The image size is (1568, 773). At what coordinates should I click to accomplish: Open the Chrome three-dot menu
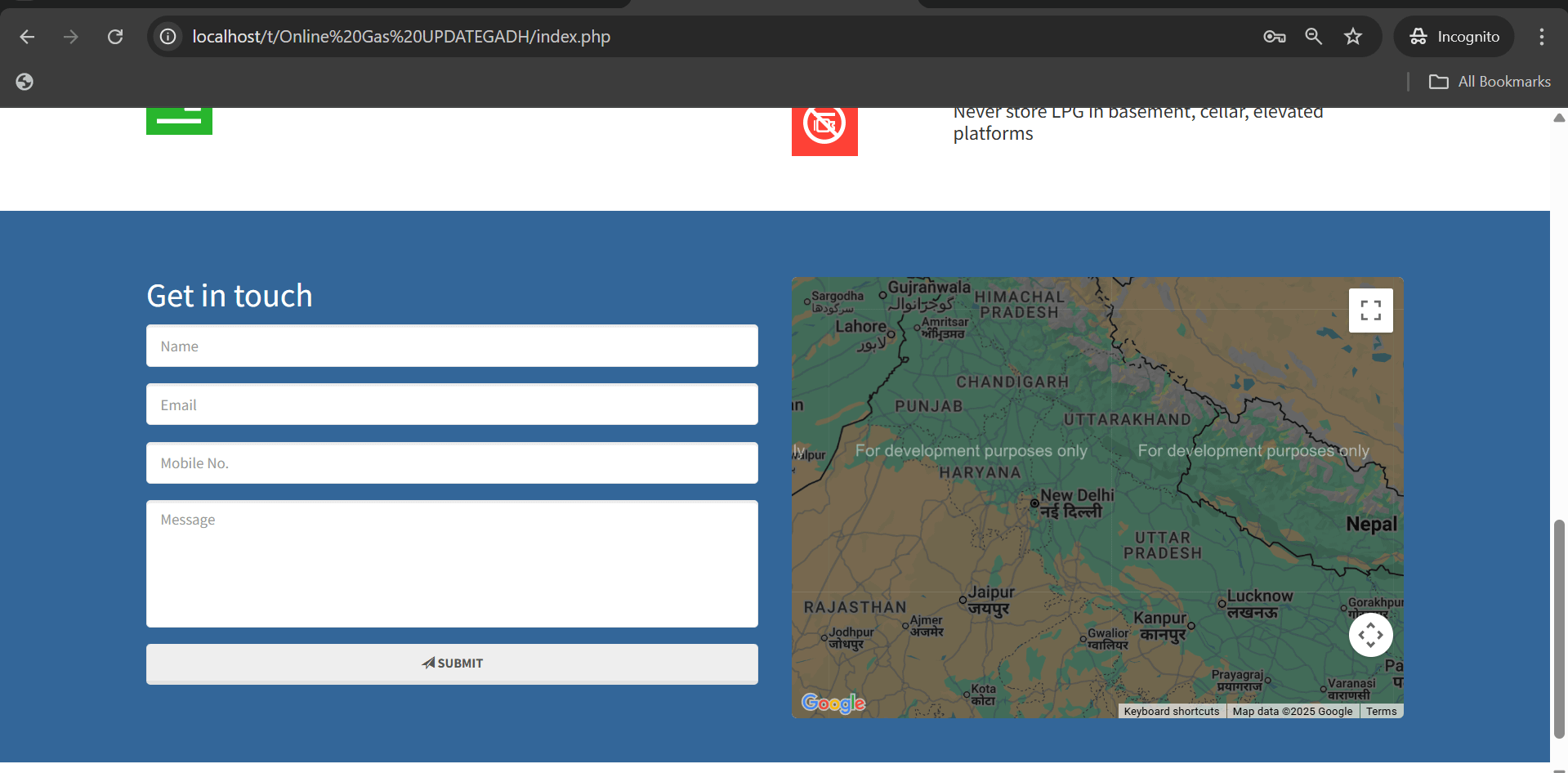1541,37
